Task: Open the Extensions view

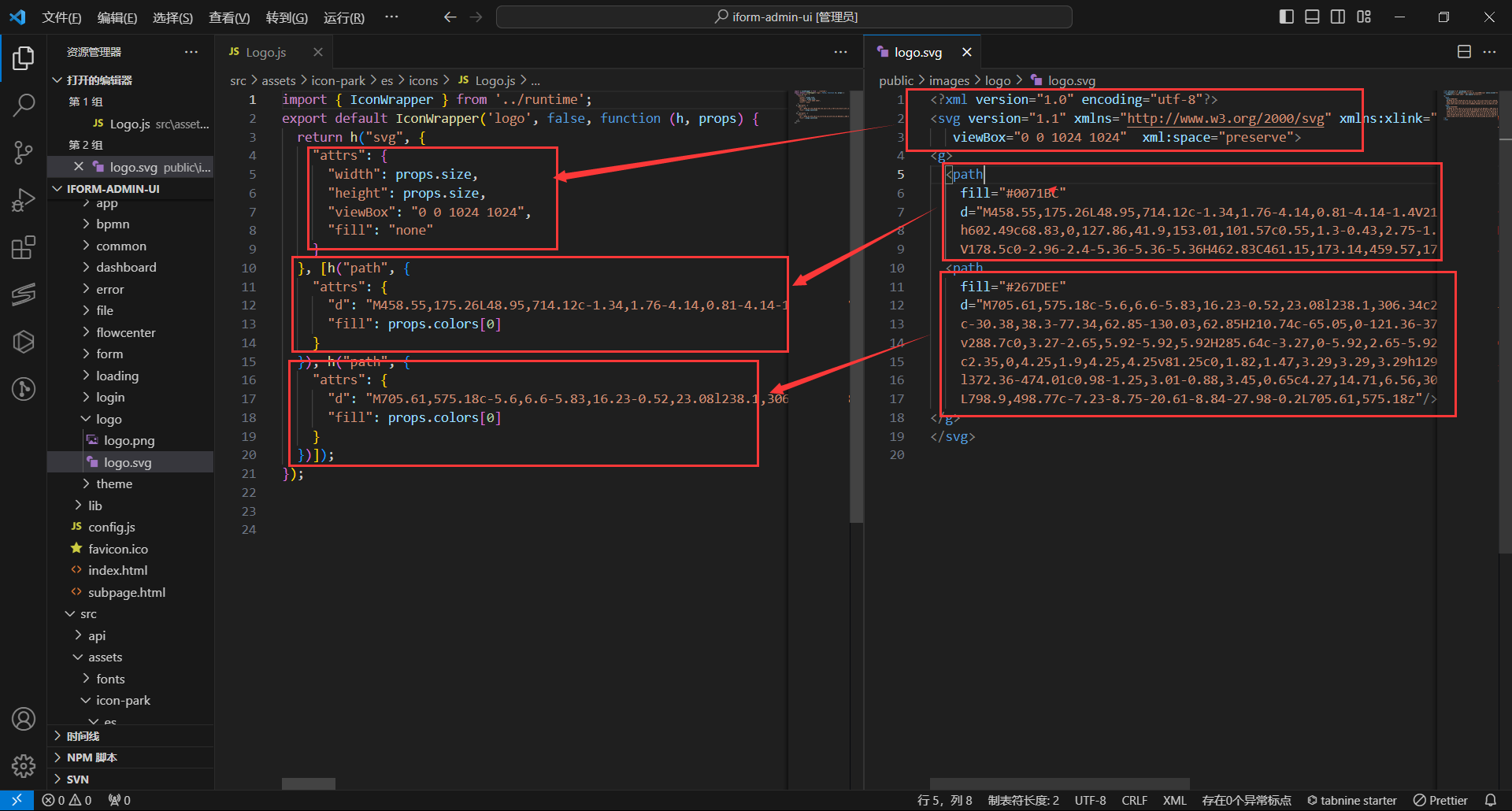Action: (24, 247)
